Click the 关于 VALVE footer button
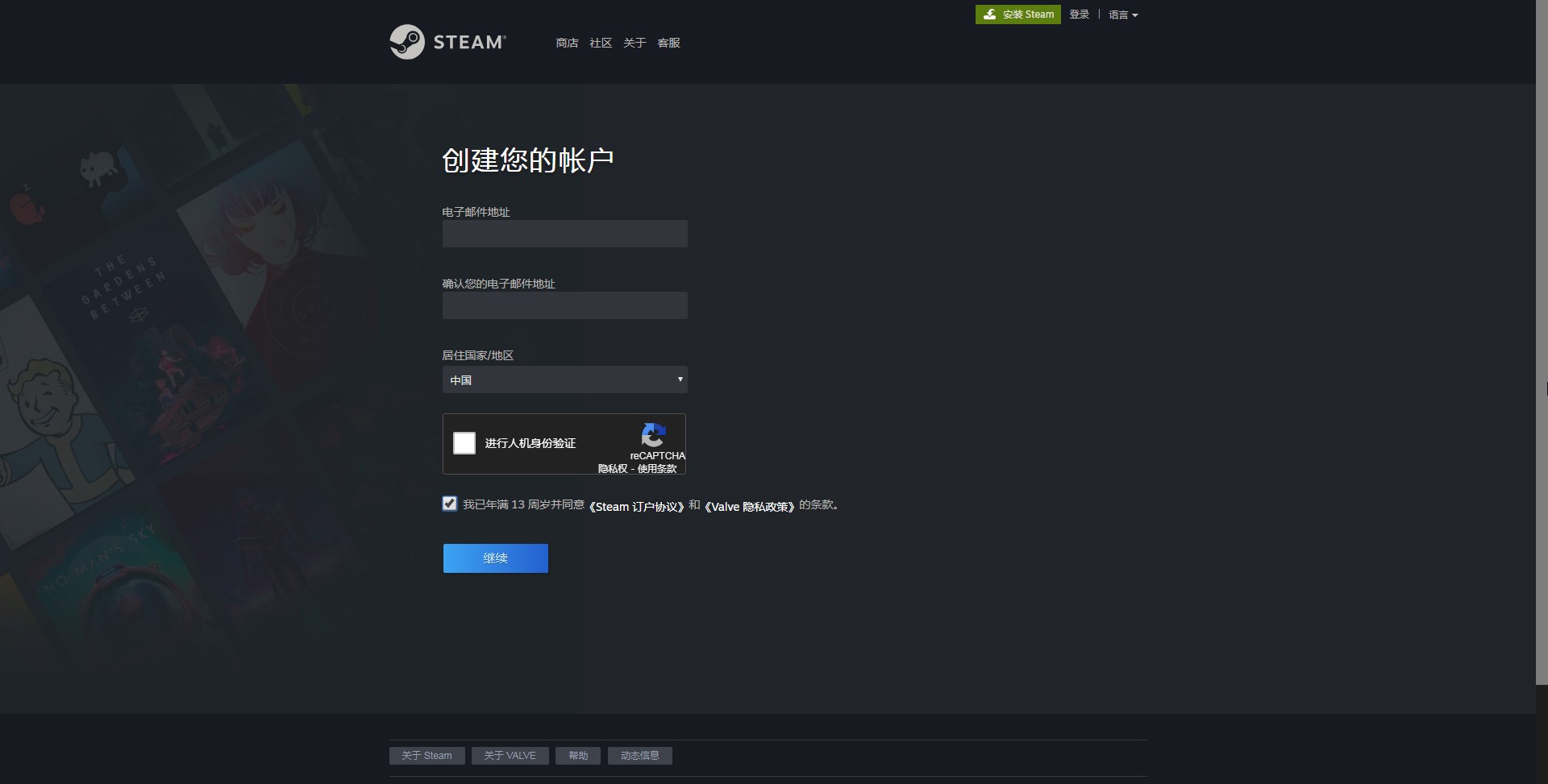The image size is (1548, 784). click(510, 756)
